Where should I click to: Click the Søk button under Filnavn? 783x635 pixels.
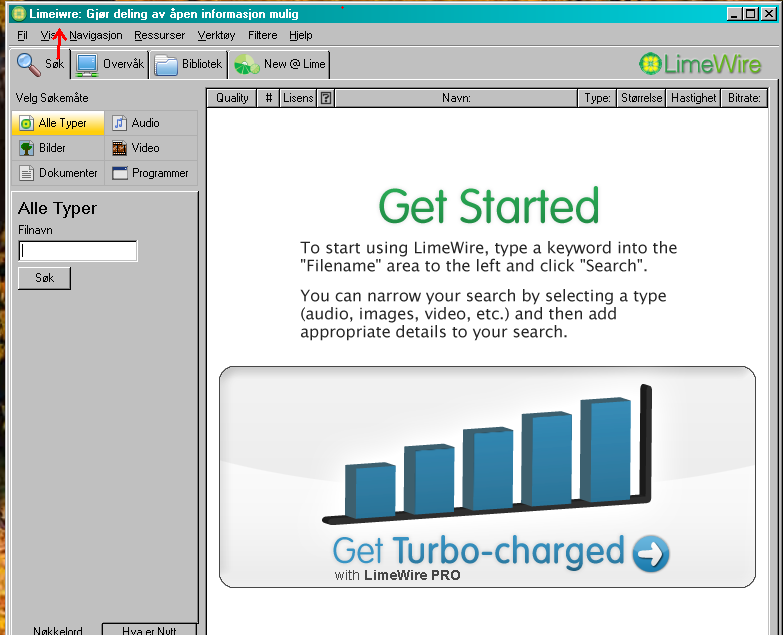[x=44, y=278]
